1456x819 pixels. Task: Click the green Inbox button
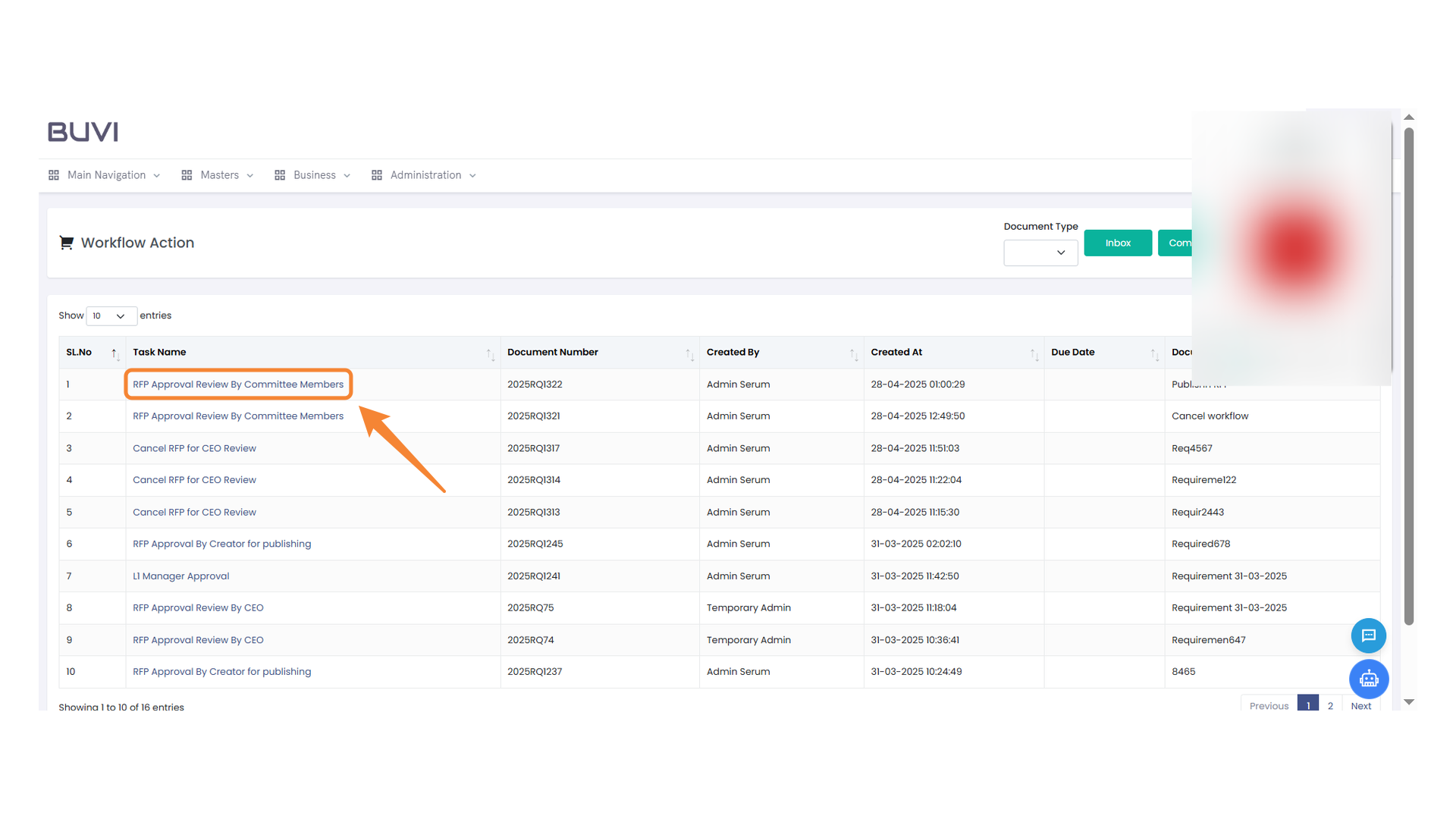click(1117, 243)
